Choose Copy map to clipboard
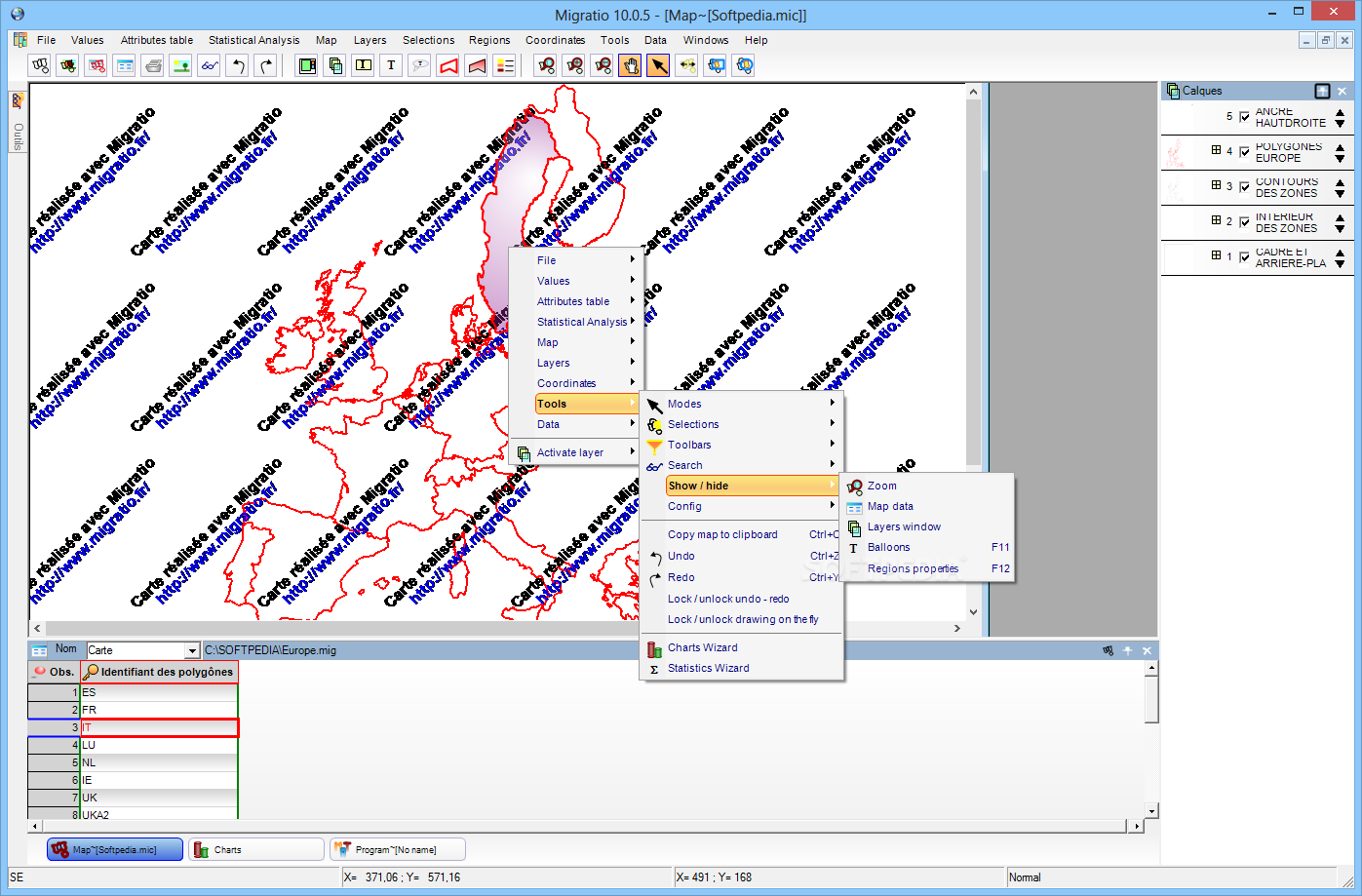The height and width of the screenshot is (896, 1362). (741, 534)
